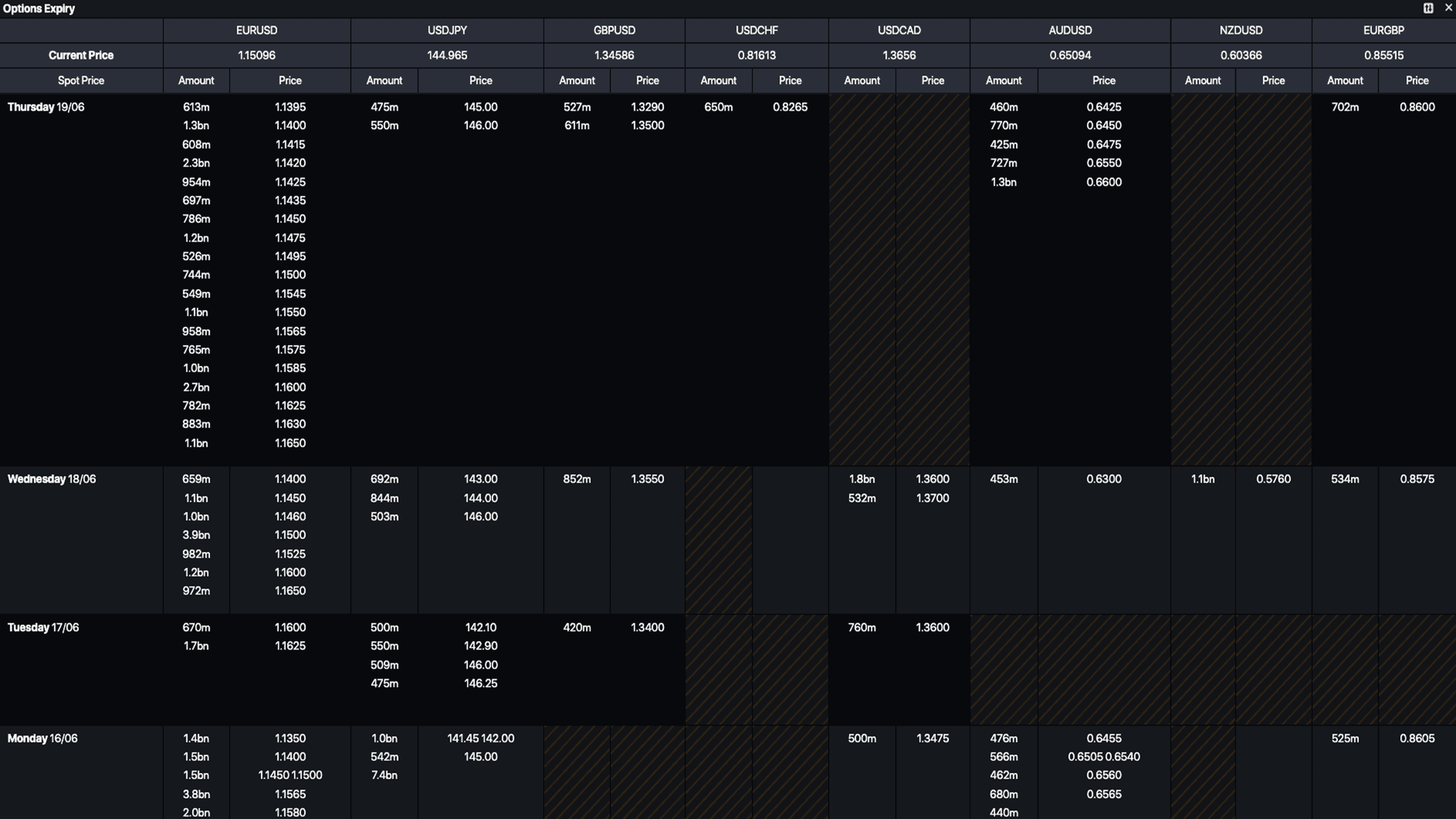
Task: Click the Price header under USDJPY
Action: [481, 80]
